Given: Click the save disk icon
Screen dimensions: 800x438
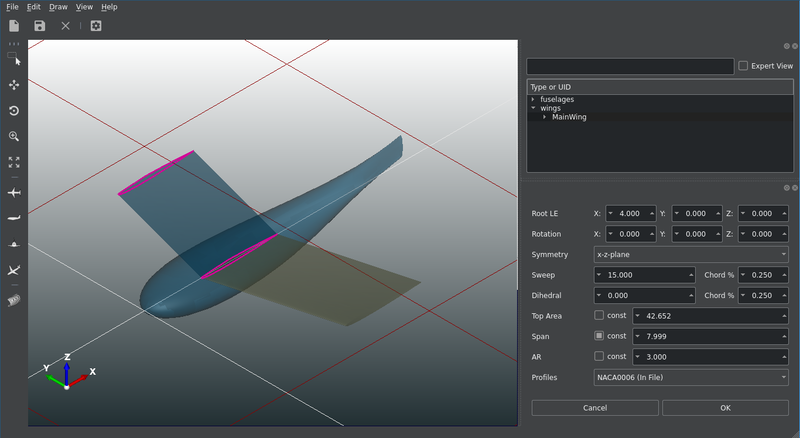Looking at the screenshot, I should coord(40,26).
